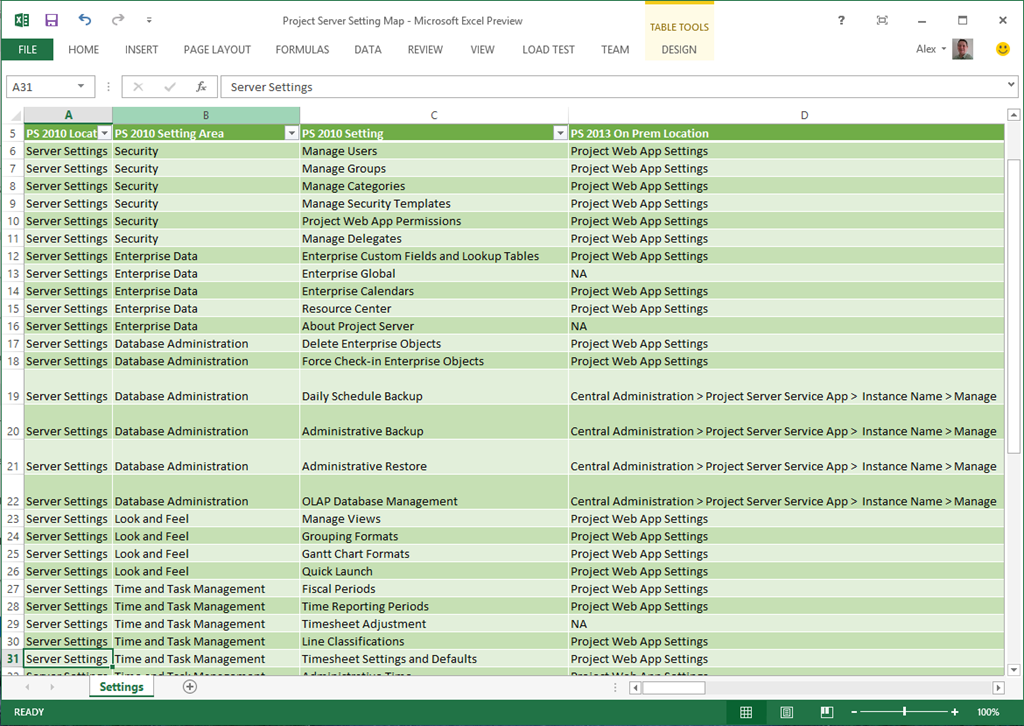This screenshot has width=1024, height=726.
Task: Click the vertical scrollbar thumb
Action: [1013, 306]
